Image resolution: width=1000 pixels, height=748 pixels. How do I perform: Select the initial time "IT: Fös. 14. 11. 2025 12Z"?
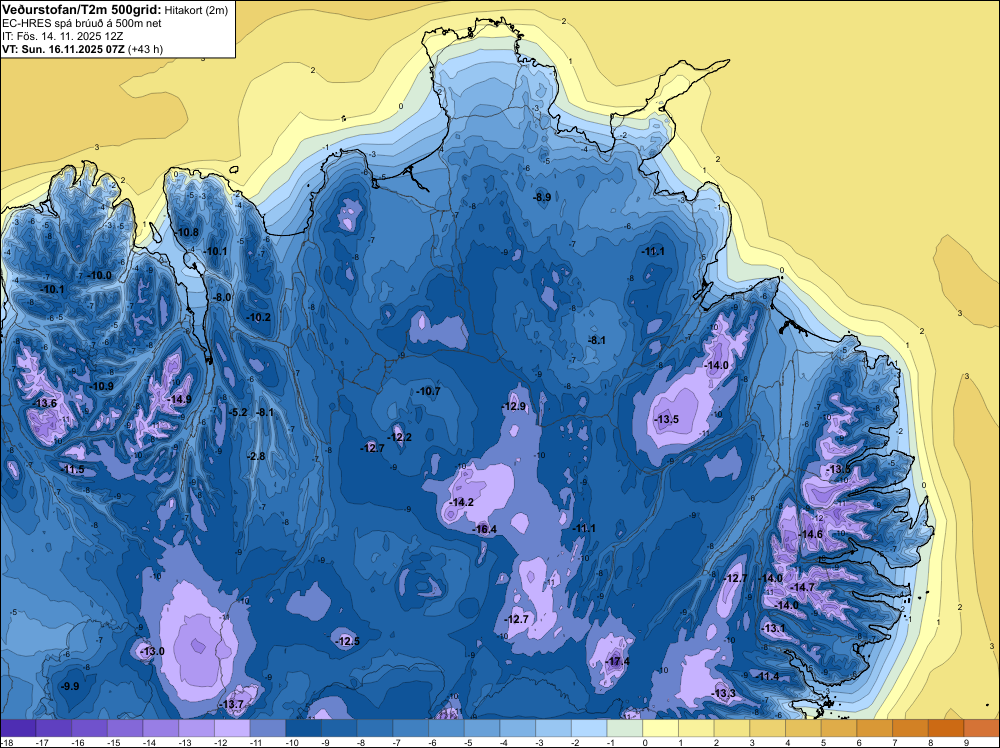[62, 36]
